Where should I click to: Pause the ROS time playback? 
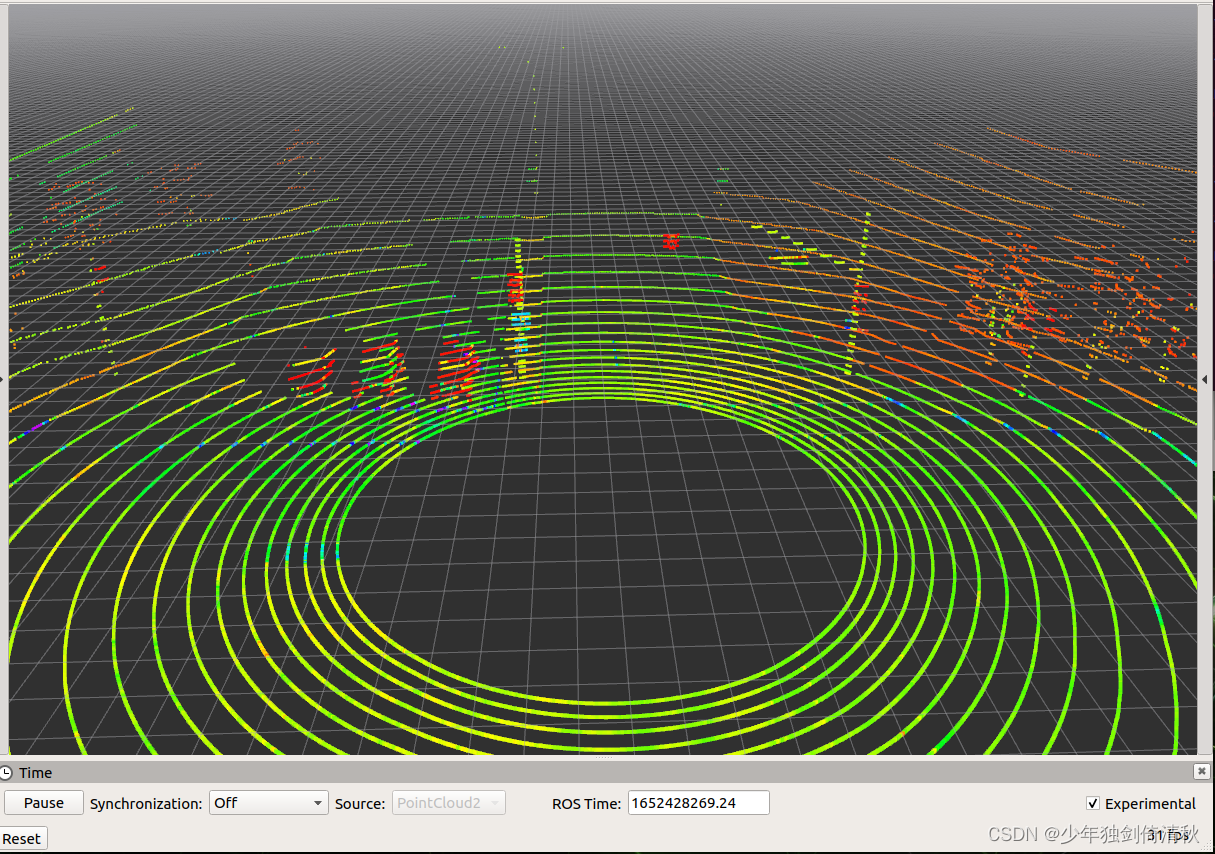pos(44,803)
